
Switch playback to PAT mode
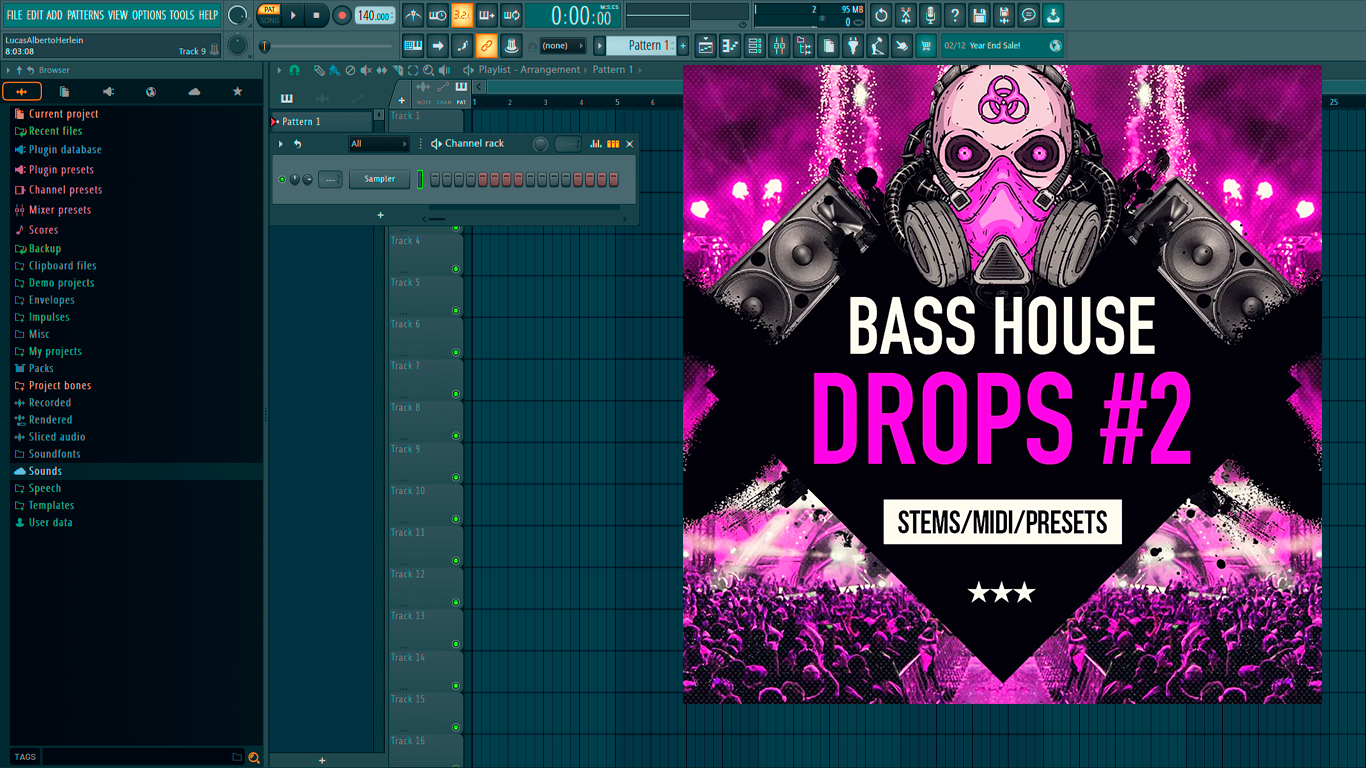270,10
